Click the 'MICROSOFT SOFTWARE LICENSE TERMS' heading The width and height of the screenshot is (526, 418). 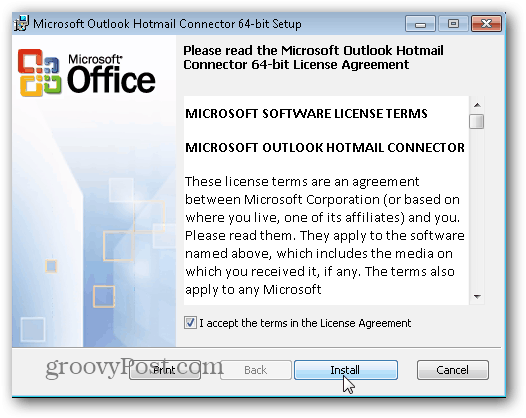306,113
